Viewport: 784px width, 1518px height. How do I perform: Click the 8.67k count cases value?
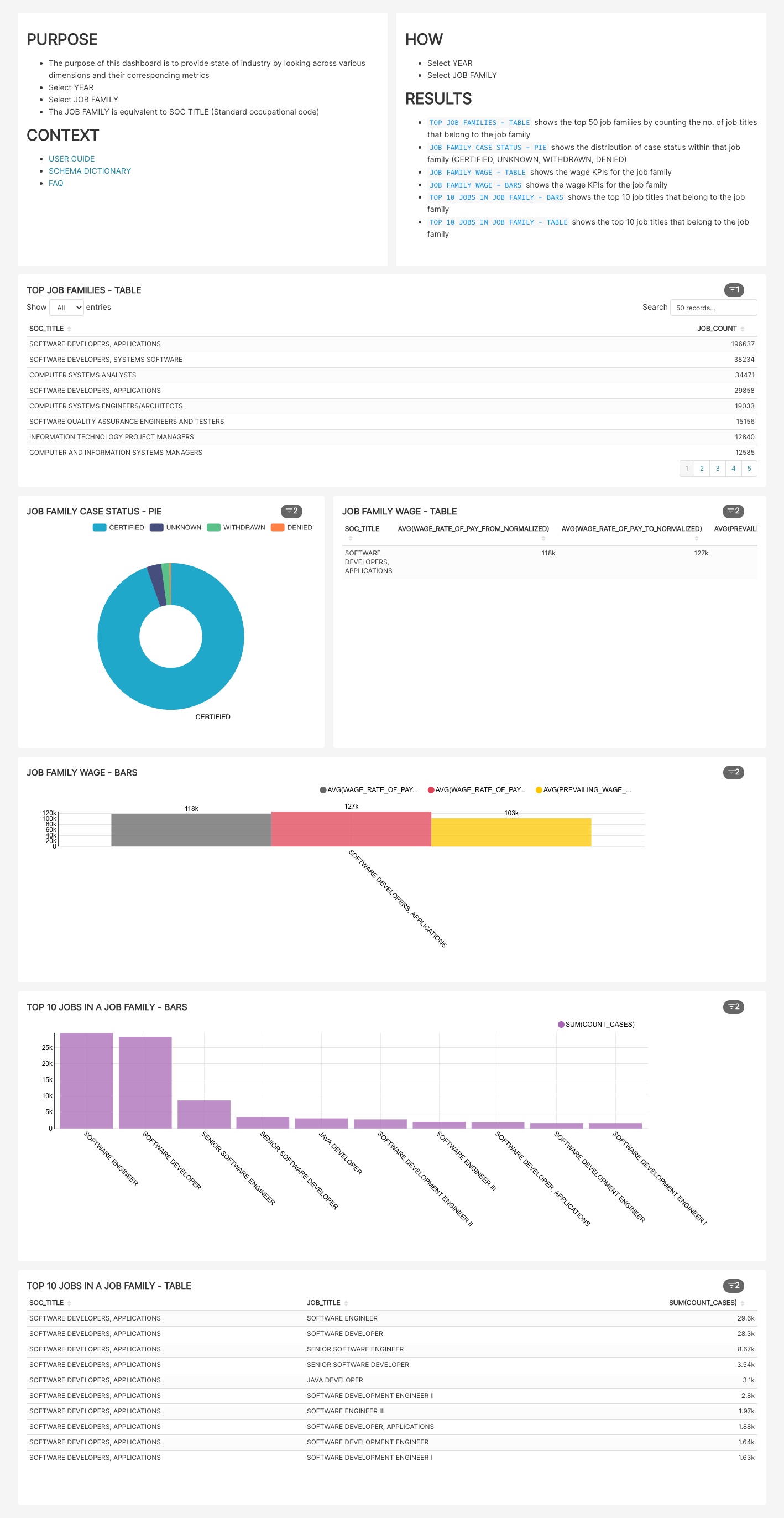(746, 1349)
